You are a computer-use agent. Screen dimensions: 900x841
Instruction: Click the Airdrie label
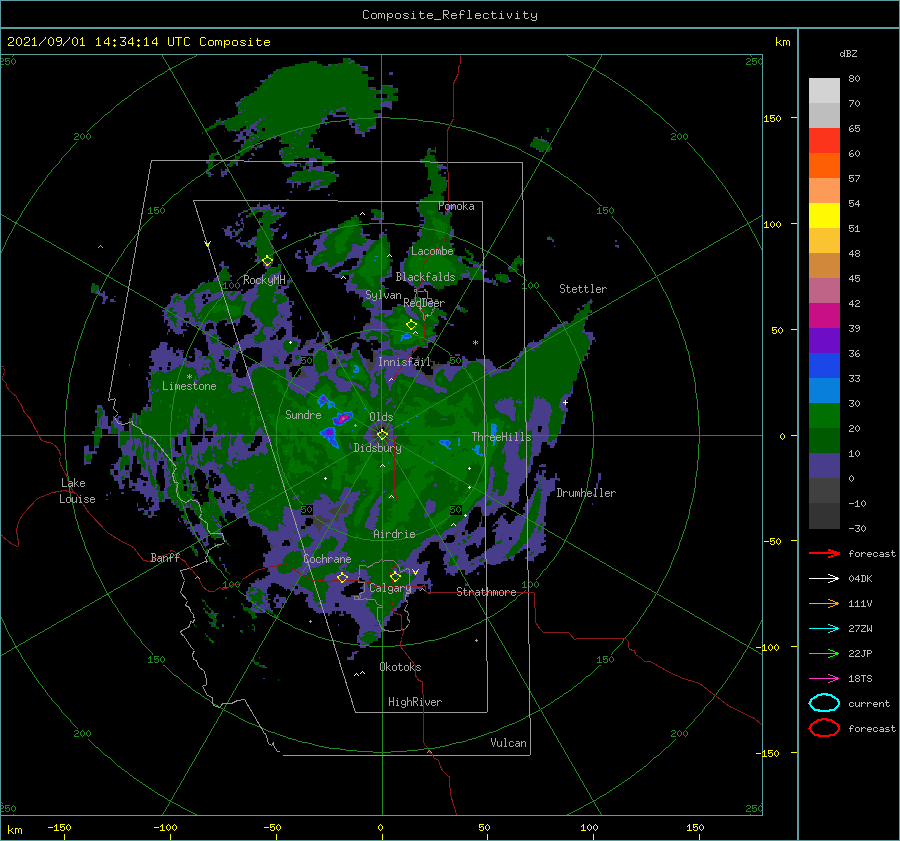coord(394,534)
